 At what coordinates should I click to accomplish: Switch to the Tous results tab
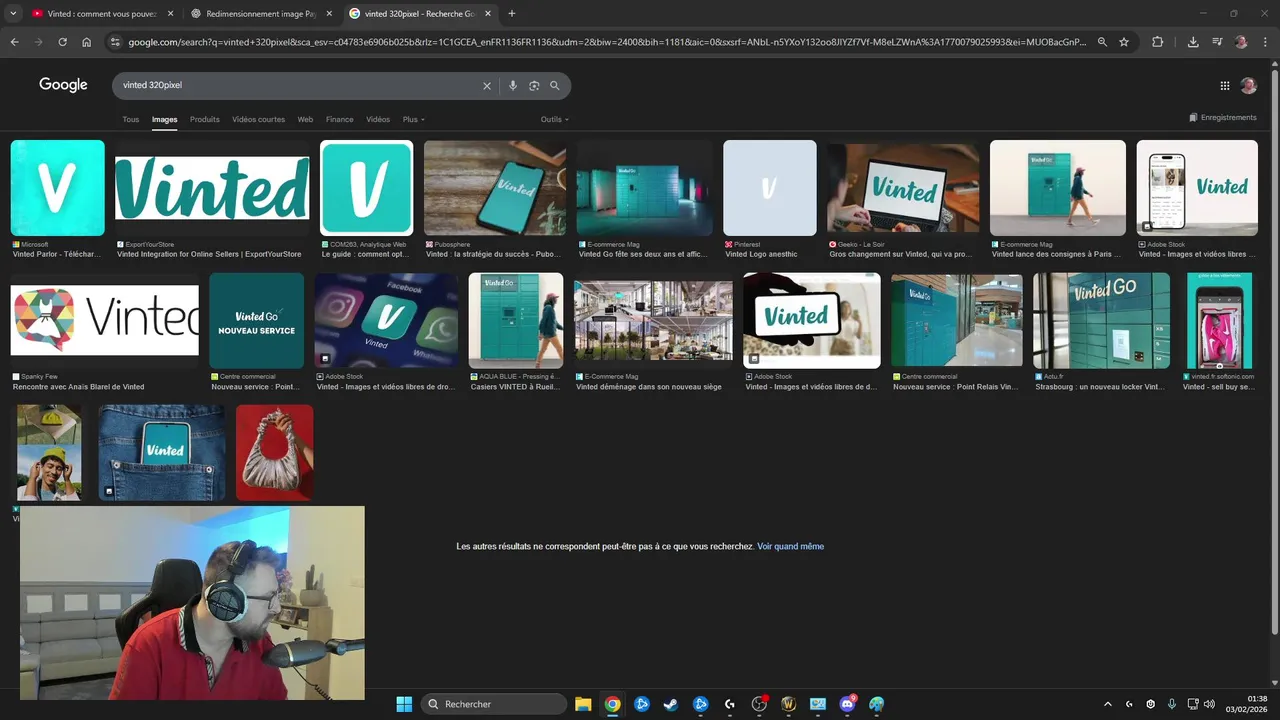click(131, 119)
